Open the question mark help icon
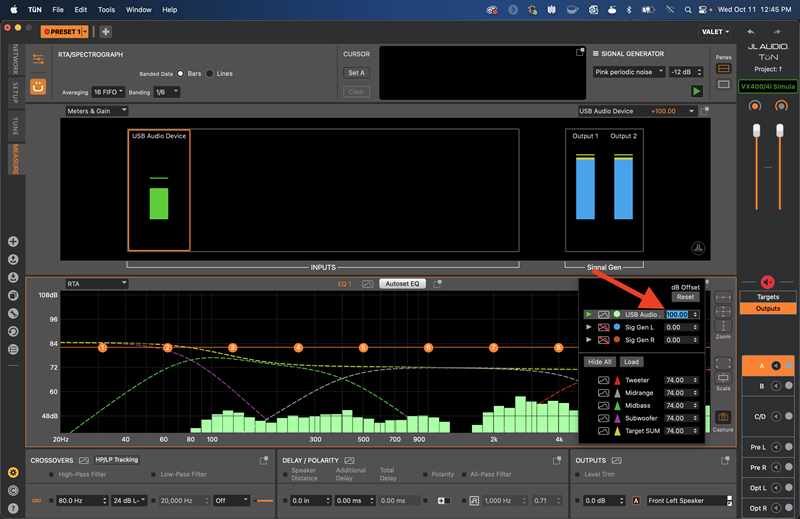The width and height of the screenshot is (800, 519). tap(13, 508)
